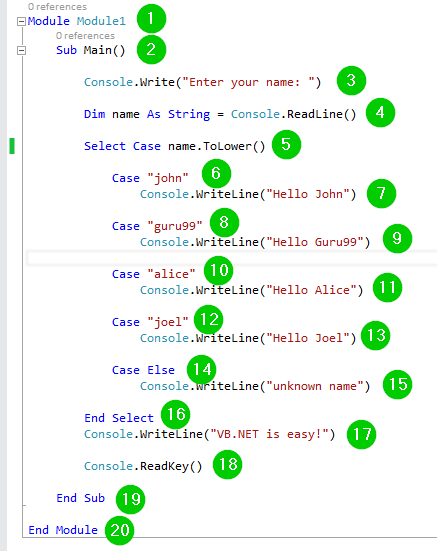Collapse the Module Module1 code block
This screenshot has width=437, height=551.
[21, 22]
